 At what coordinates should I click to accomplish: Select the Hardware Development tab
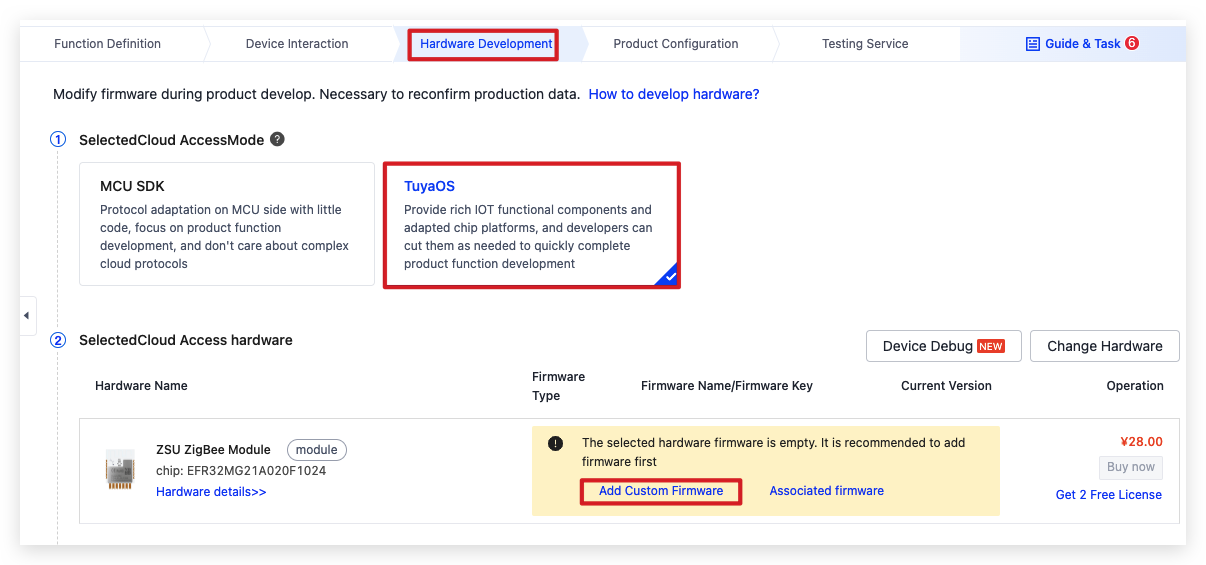point(486,44)
